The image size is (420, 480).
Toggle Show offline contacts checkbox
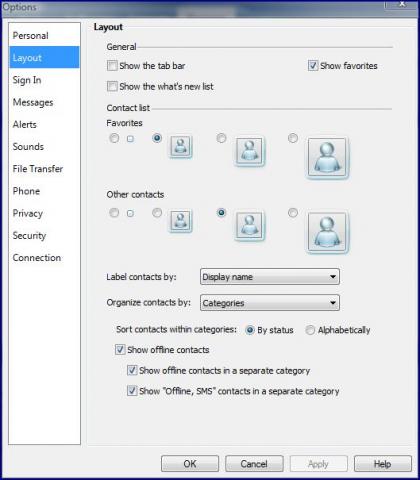[120, 350]
